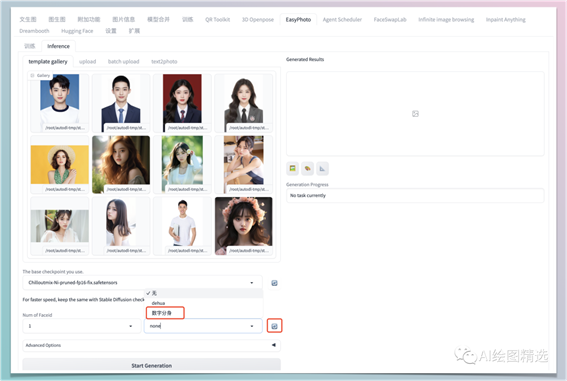Image resolution: width=567 pixels, height=381 pixels.
Task: Click the Start Generation button
Action: pyautogui.click(x=152, y=365)
